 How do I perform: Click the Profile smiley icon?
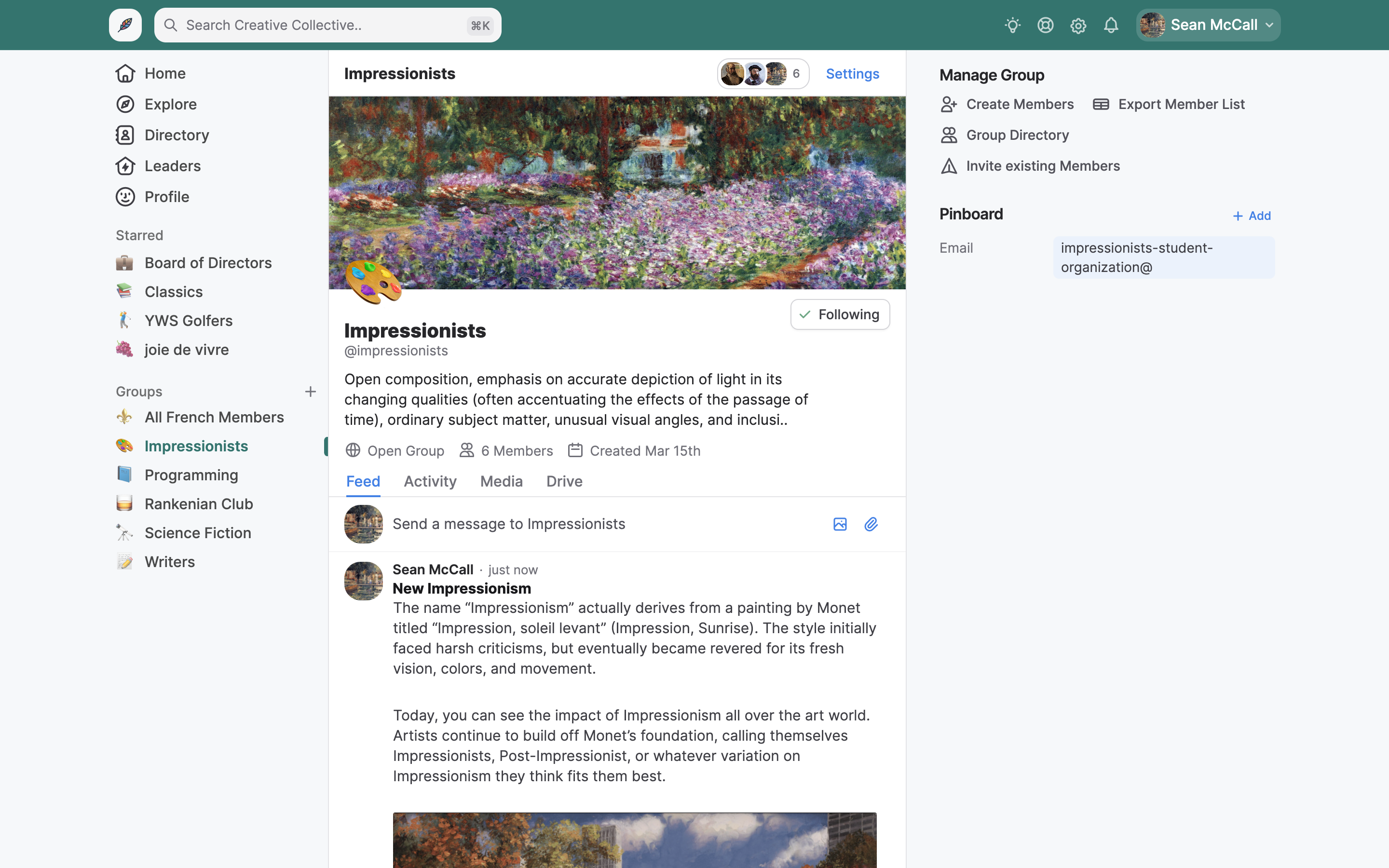click(125, 197)
